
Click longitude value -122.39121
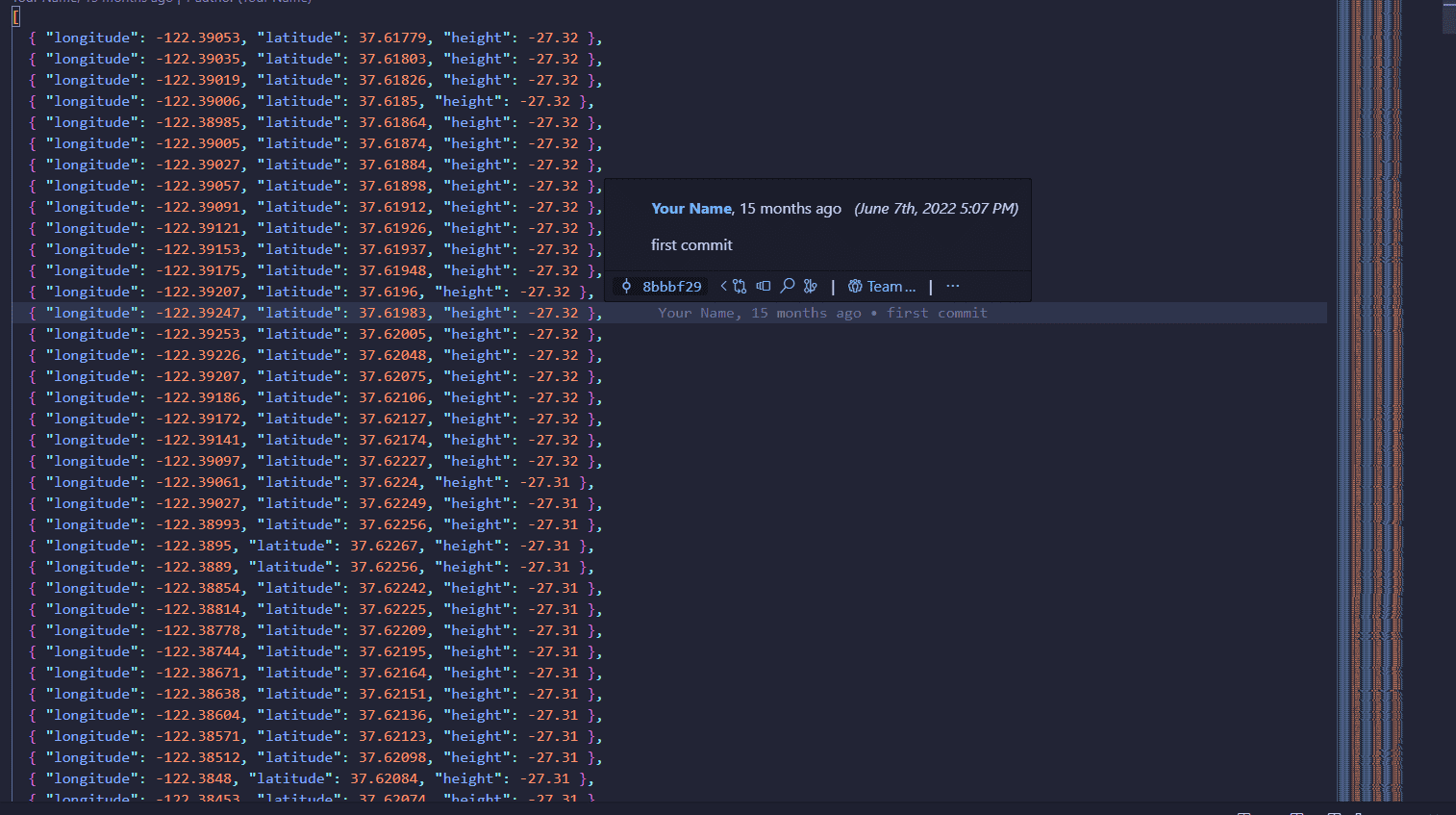coord(198,228)
